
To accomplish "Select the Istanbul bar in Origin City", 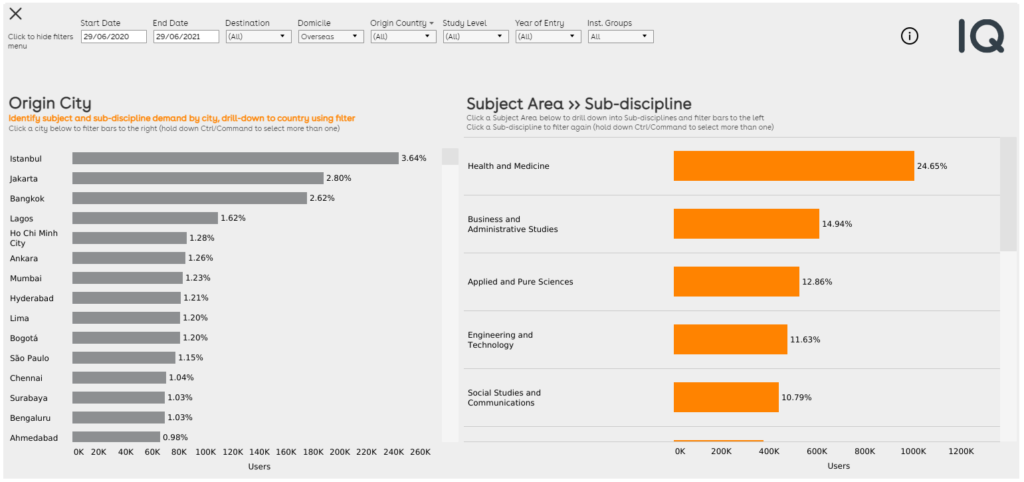I will 235,158.
